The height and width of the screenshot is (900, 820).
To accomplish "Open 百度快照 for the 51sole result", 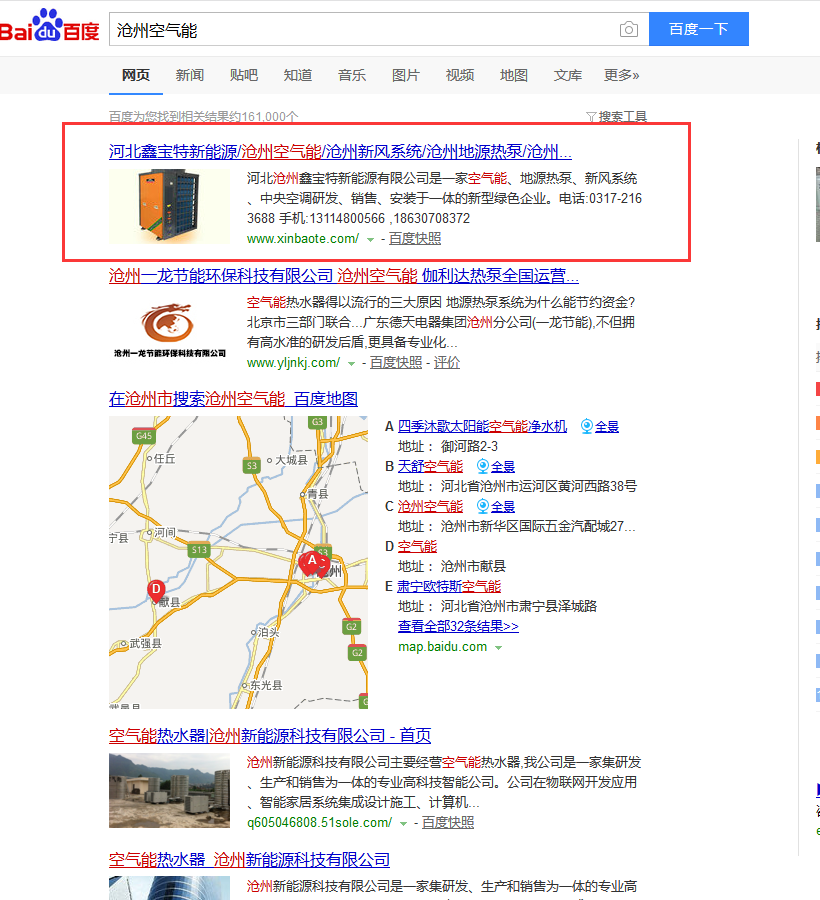I will click(448, 823).
